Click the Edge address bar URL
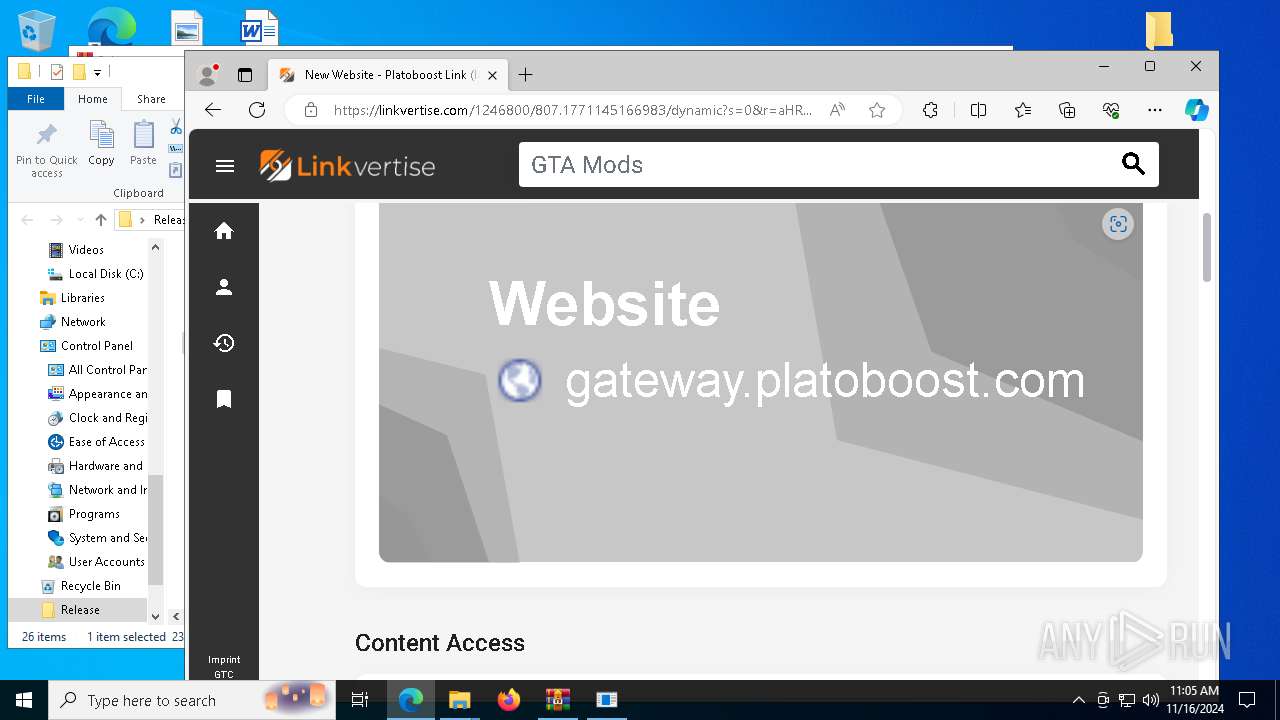Screen dimensions: 1280x720 pos(573,110)
